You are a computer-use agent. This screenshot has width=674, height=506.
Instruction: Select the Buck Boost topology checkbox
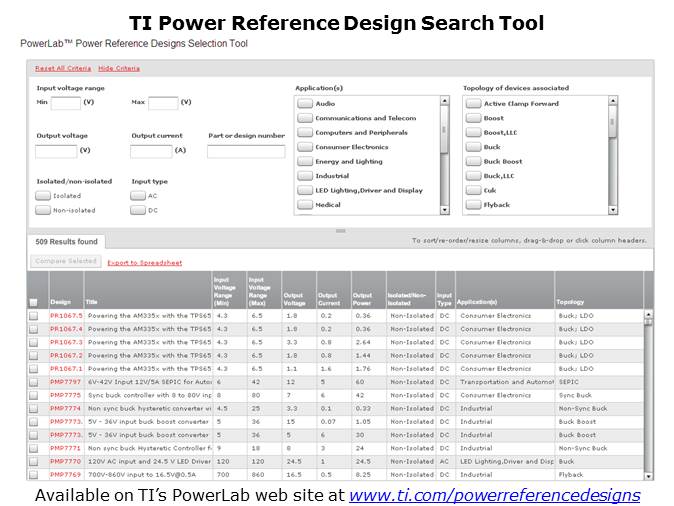[x=473, y=162]
